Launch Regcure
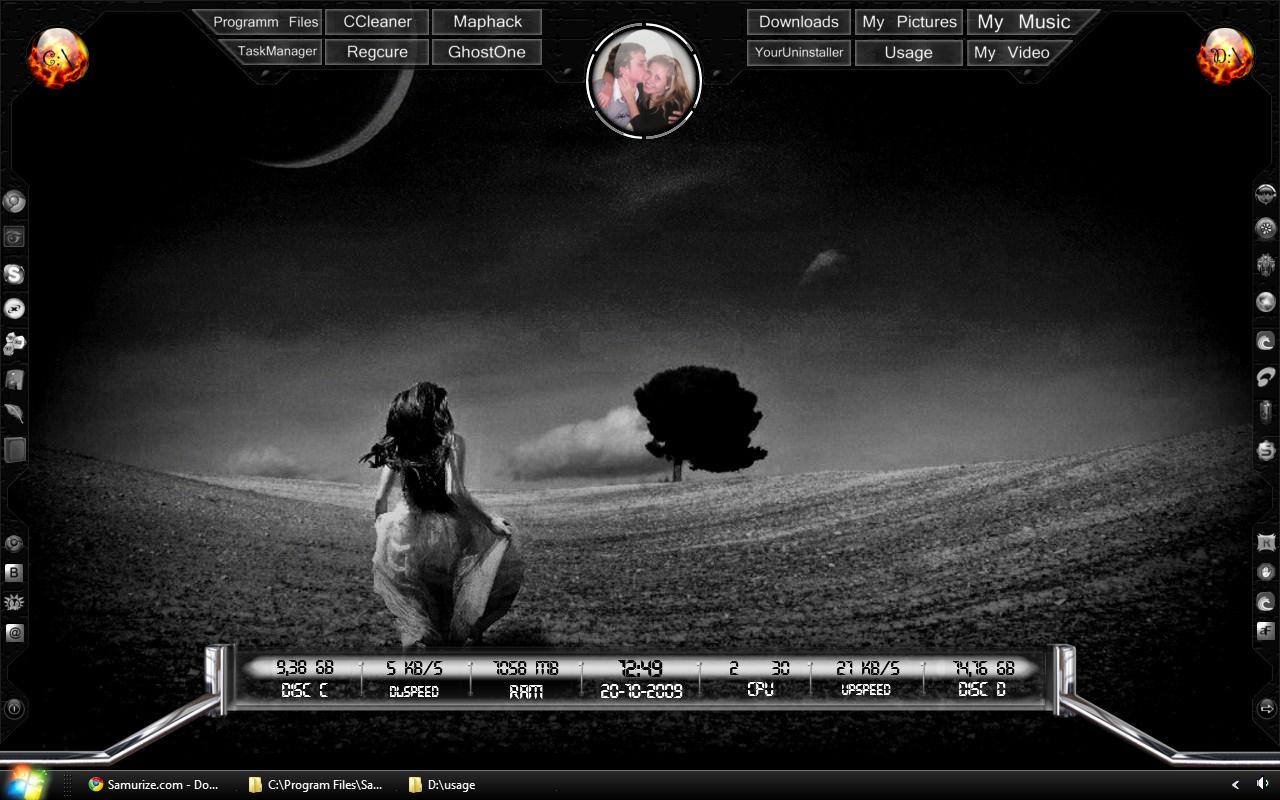This screenshot has width=1280, height=800. tap(377, 52)
